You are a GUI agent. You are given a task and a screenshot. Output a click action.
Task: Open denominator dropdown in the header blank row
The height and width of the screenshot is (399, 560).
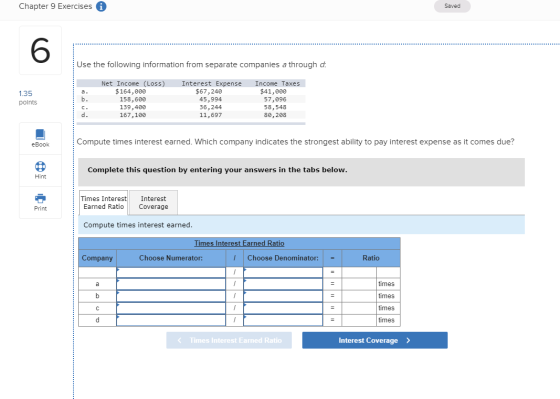coord(283,272)
